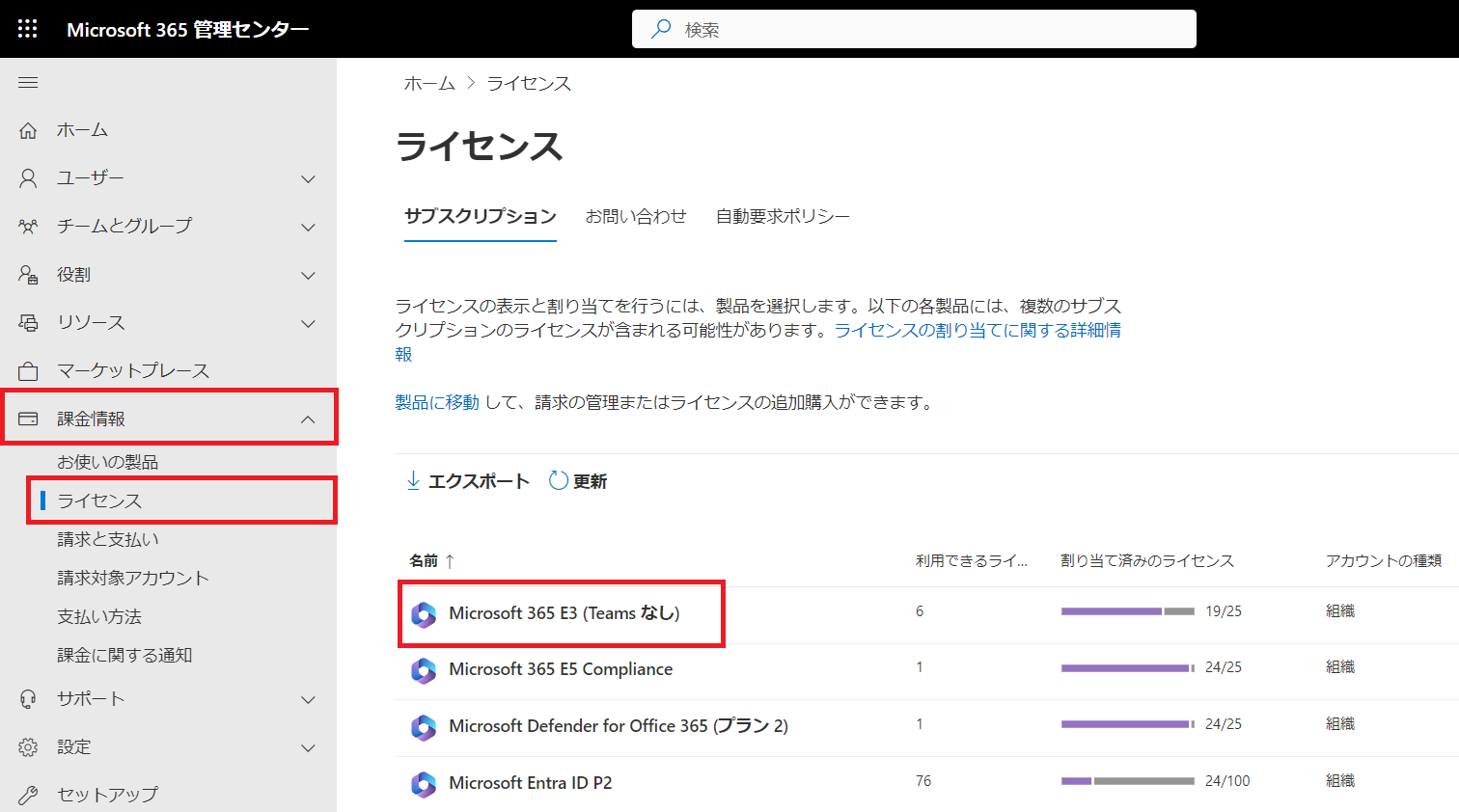Open ライセンスの割り当てに関する詳細情報 link
This screenshot has height=812, width=1459.
tap(977, 330)
